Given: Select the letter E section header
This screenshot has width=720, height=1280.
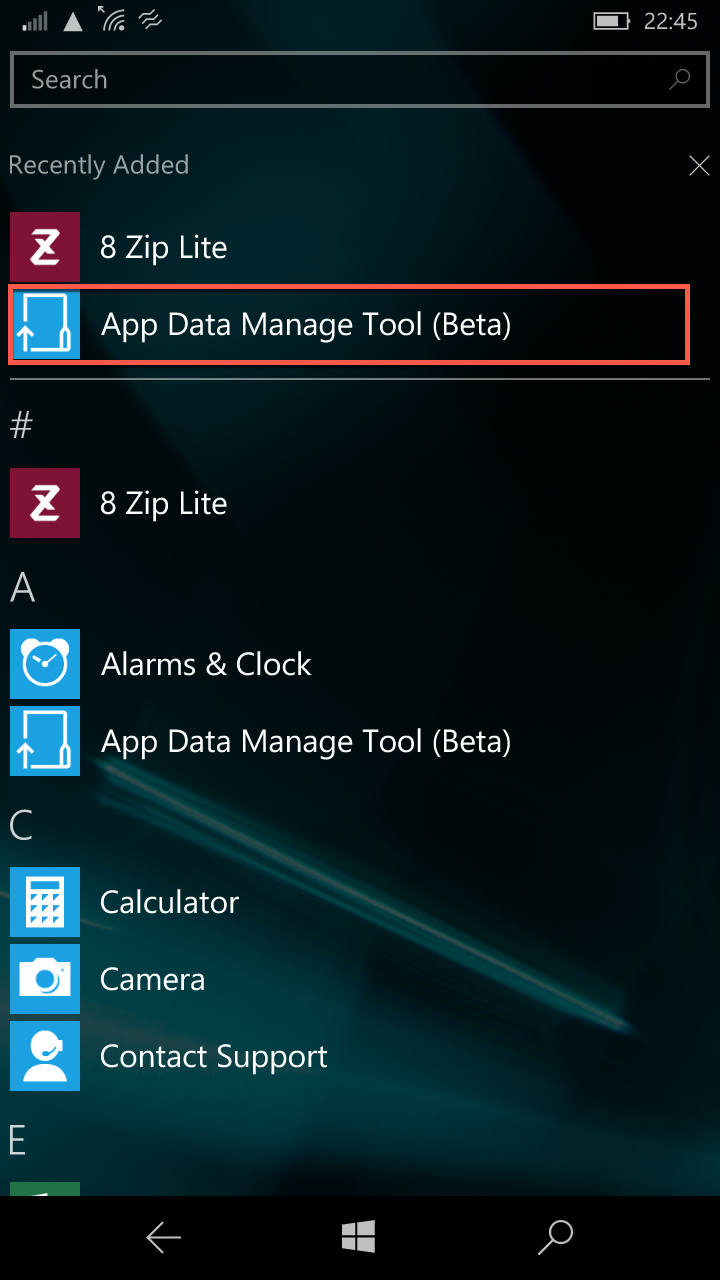Looking at the screenshot, I should tap(18, 1140).
